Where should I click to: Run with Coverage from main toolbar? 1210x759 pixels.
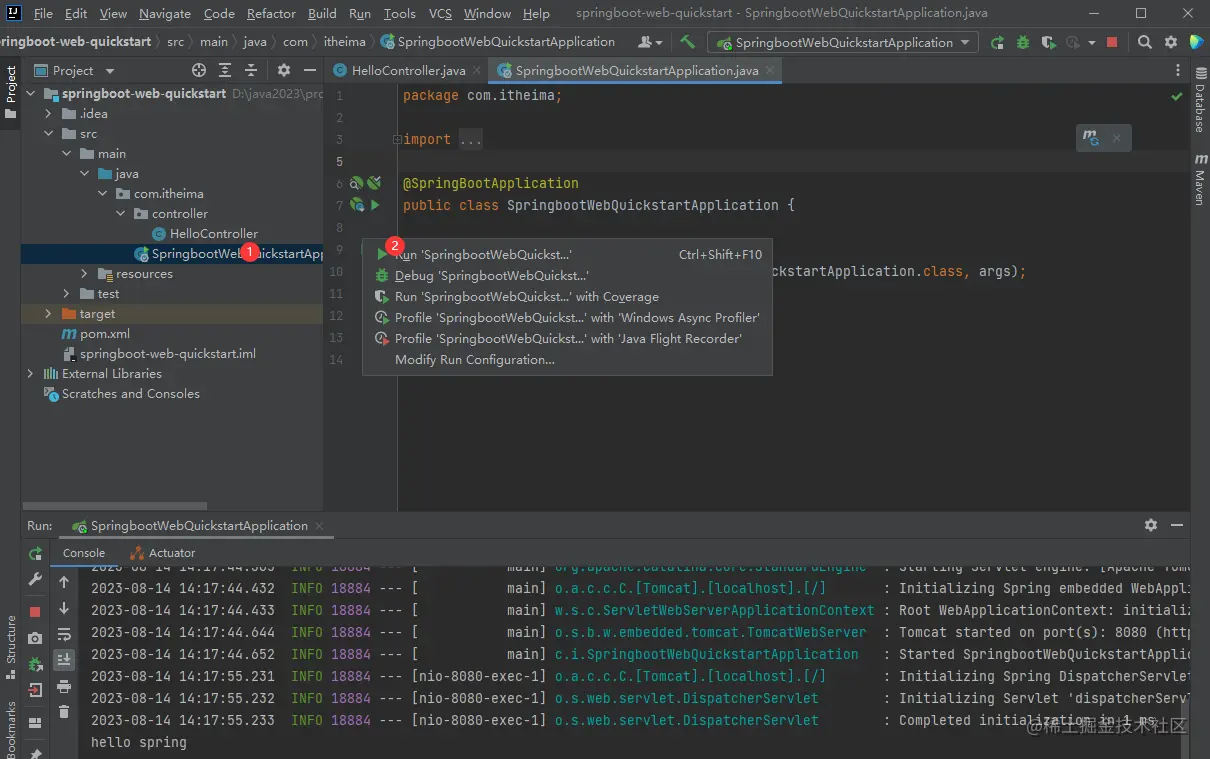(x=1047, y=42)
